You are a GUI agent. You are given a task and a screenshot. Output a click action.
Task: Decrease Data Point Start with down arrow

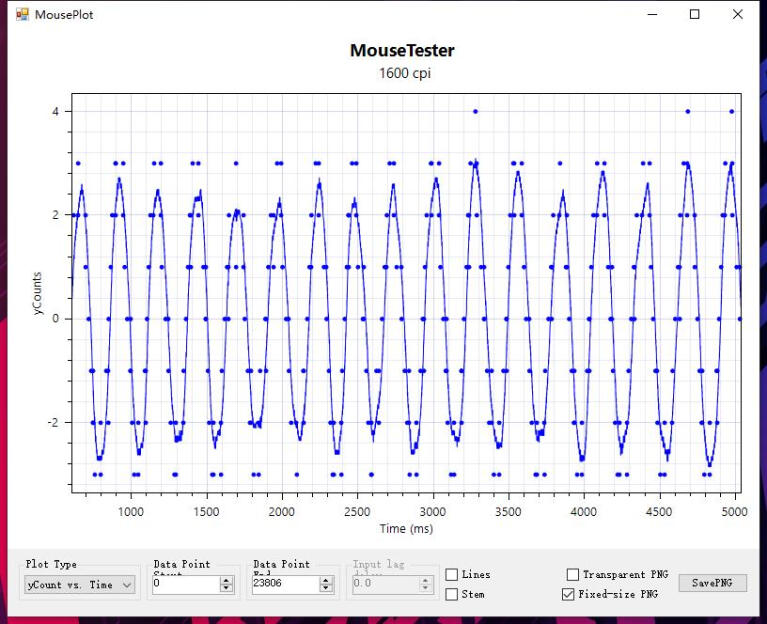pyautogui.click(x=227, y=589)
